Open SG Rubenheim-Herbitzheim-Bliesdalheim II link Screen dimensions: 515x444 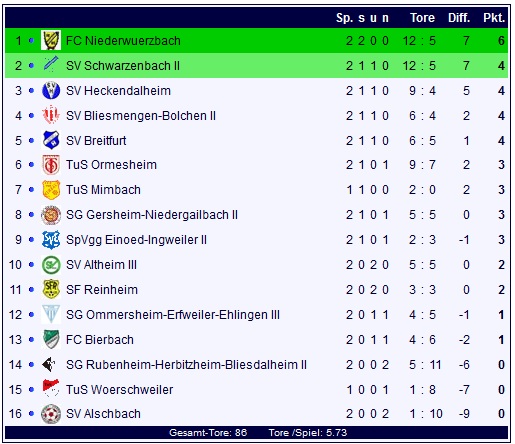click(186, 365)
